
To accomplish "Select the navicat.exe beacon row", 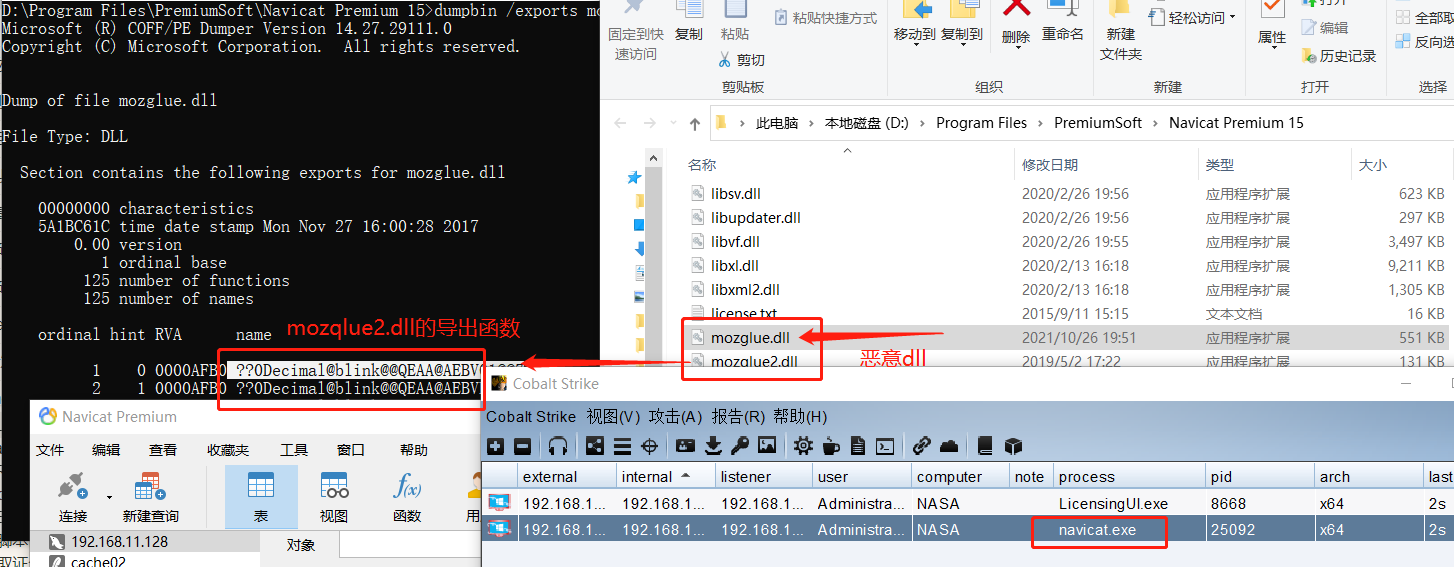I will point(967,530).
